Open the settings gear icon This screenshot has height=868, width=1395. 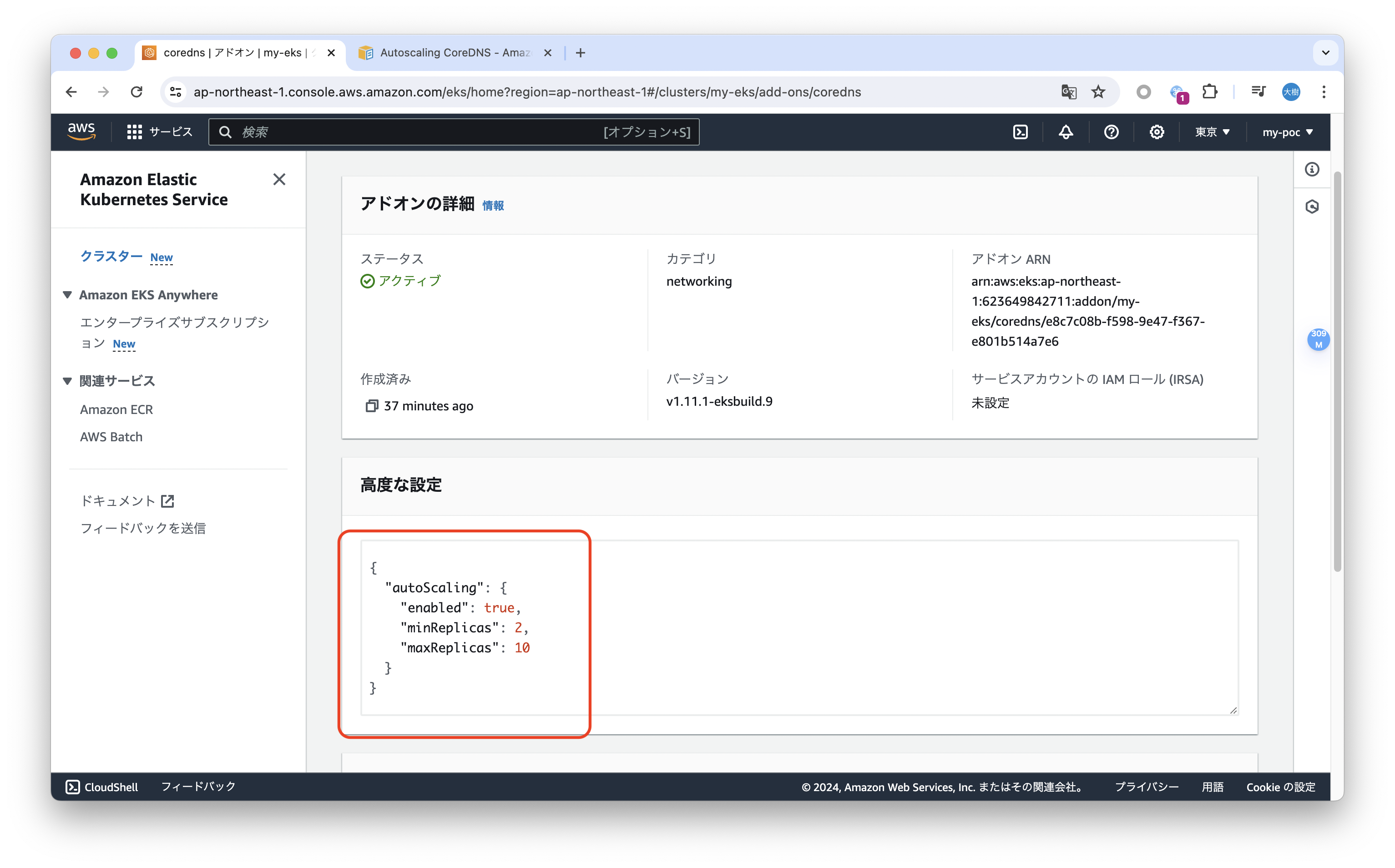click(x=1157, y=131)
